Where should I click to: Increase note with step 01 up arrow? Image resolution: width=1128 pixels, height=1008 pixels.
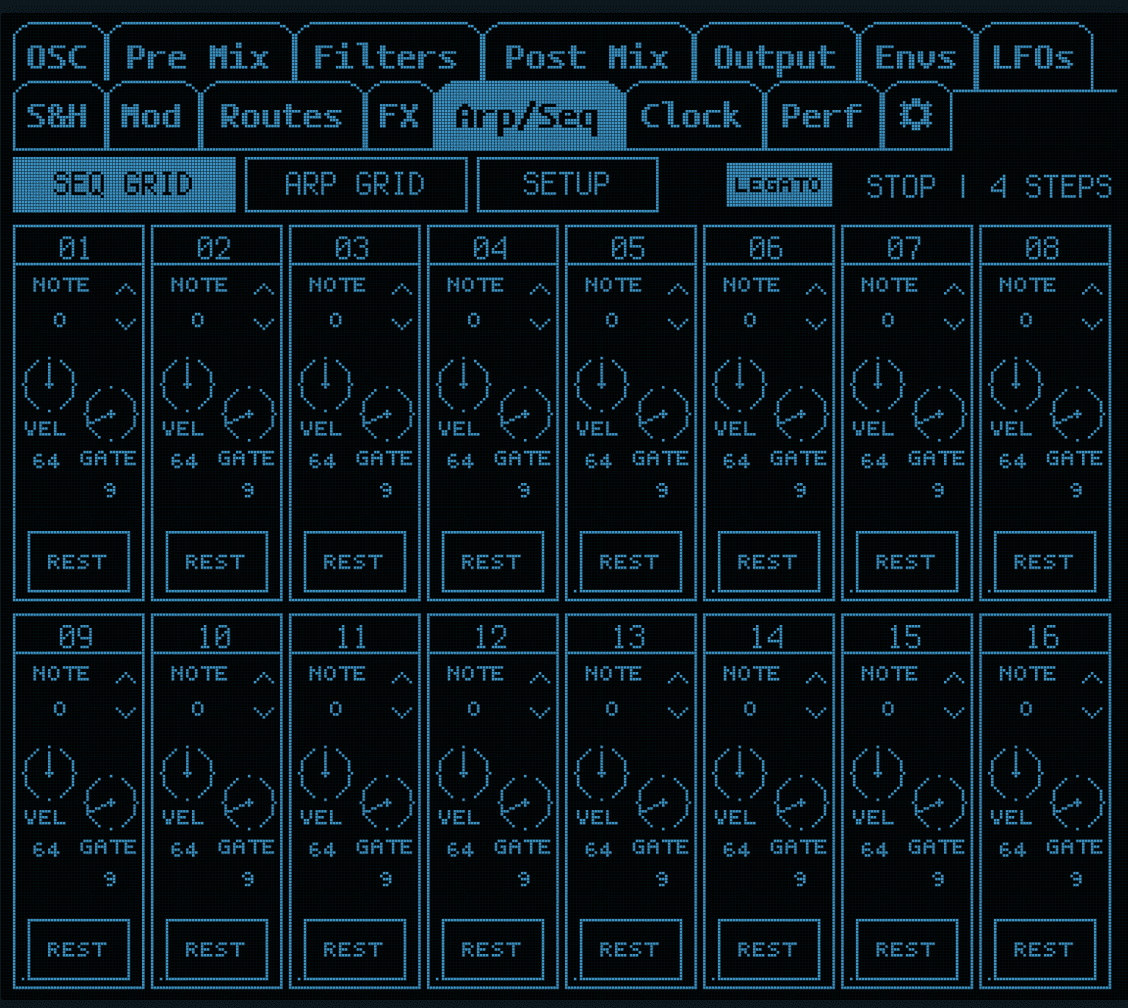[126, 290]
